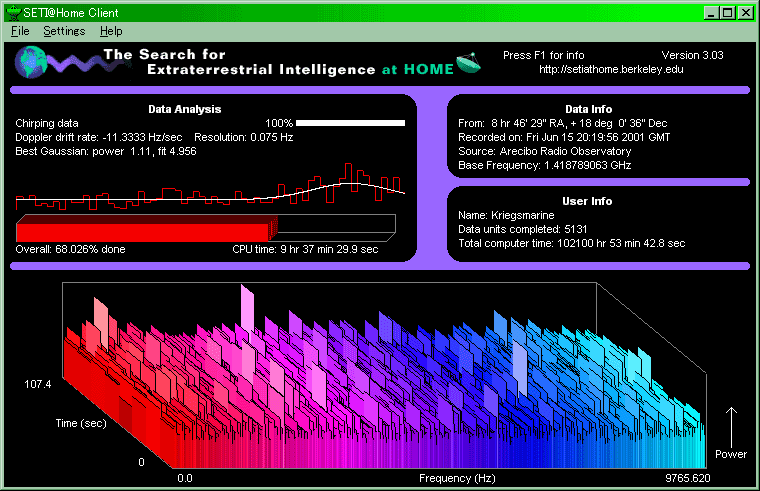Click the Best Gaussian fit graph
The width and height of the screenshot is (760, 491).
point(210,187)
